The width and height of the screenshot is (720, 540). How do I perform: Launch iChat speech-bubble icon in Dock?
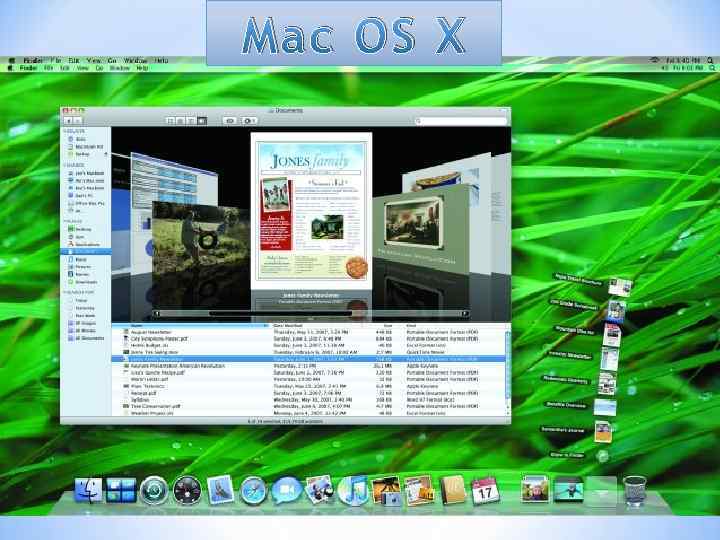tap(286, 490)
